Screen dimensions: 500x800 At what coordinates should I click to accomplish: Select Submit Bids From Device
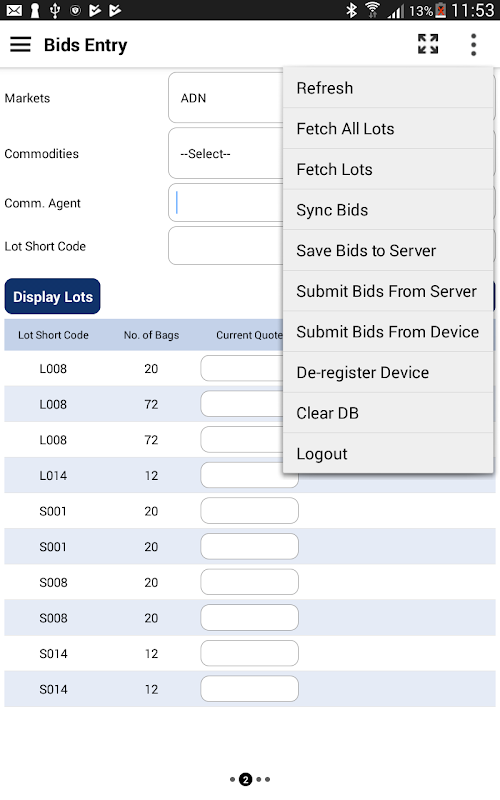(x=388, y=332)
